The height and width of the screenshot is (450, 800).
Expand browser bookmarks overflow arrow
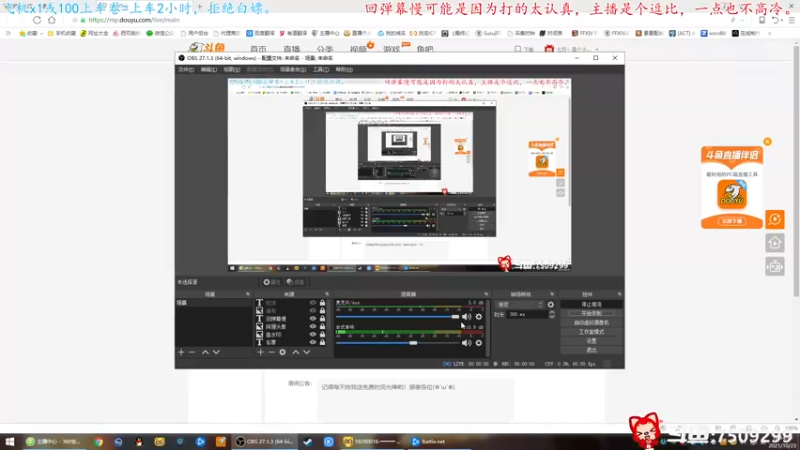tap(770, 33)
